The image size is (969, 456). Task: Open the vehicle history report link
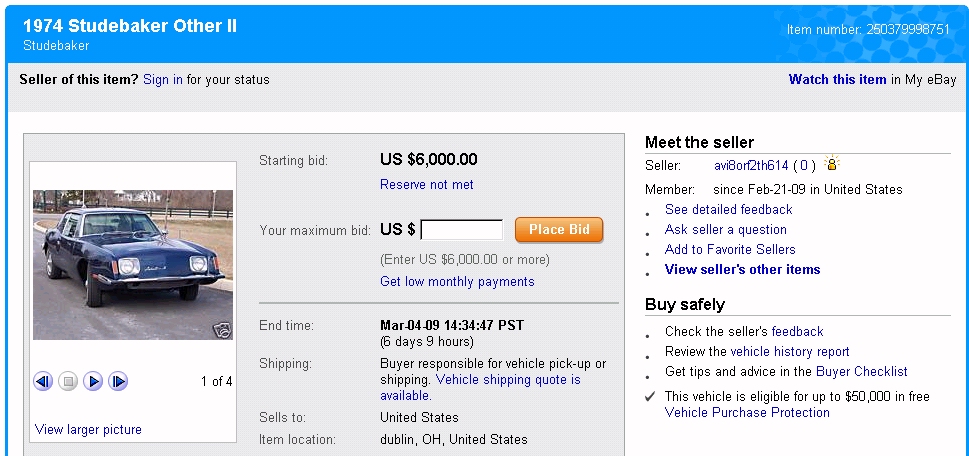tap(790, 352)
